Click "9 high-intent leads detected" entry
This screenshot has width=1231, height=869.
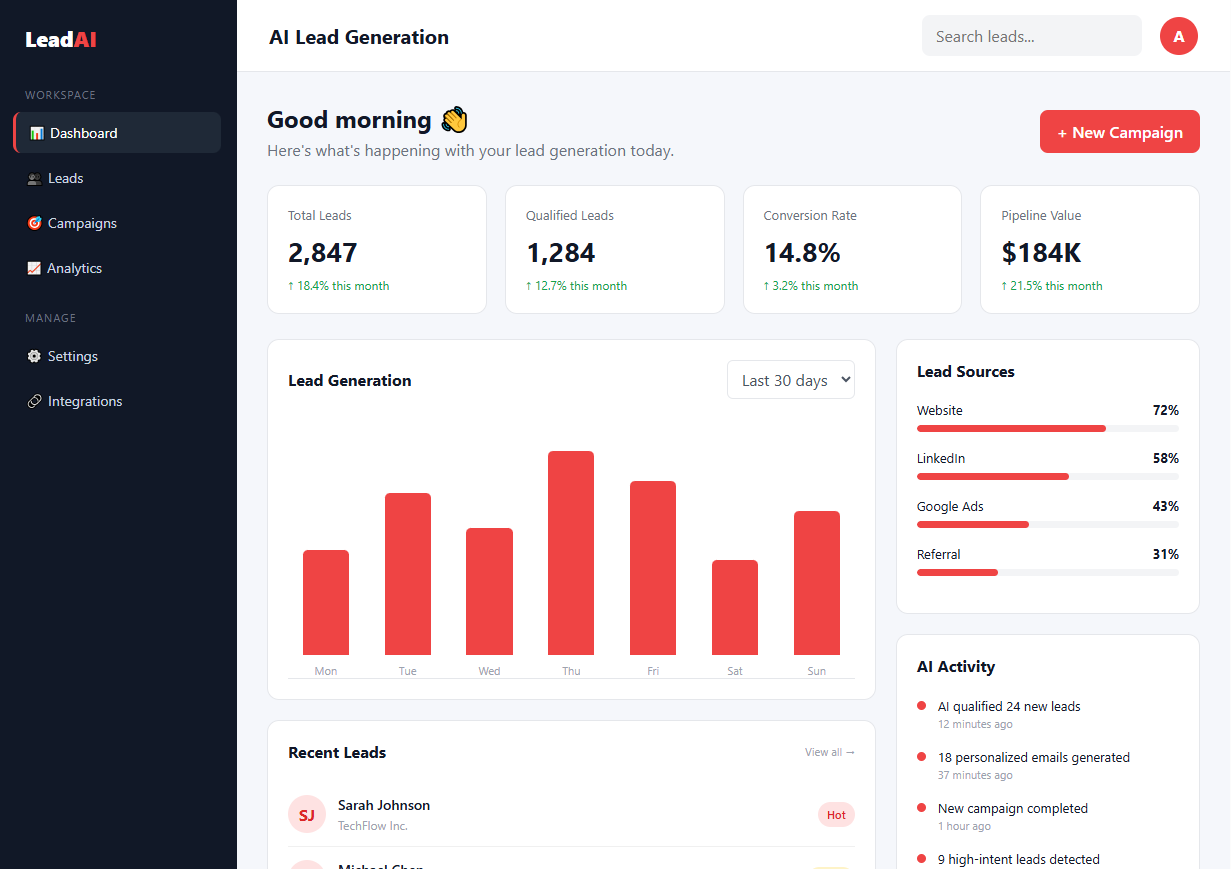coord(1019,859)
